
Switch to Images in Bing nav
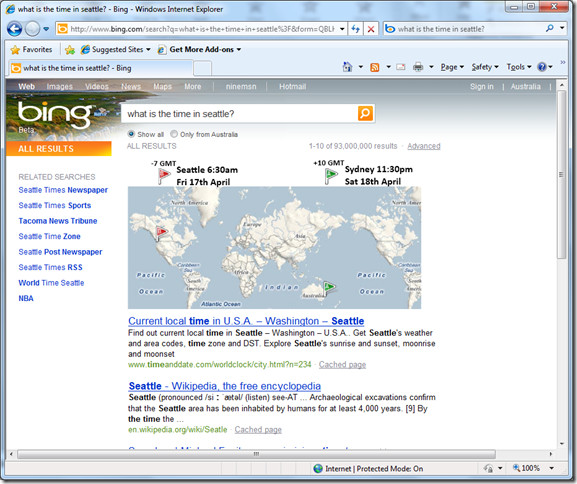click(x=60, y=86)
